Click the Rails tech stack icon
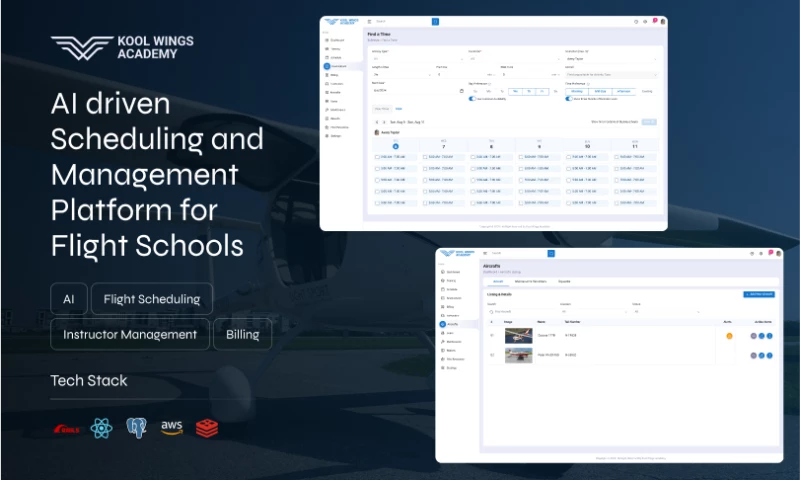This screenshot has height=480, width=800. click(66, 429)
